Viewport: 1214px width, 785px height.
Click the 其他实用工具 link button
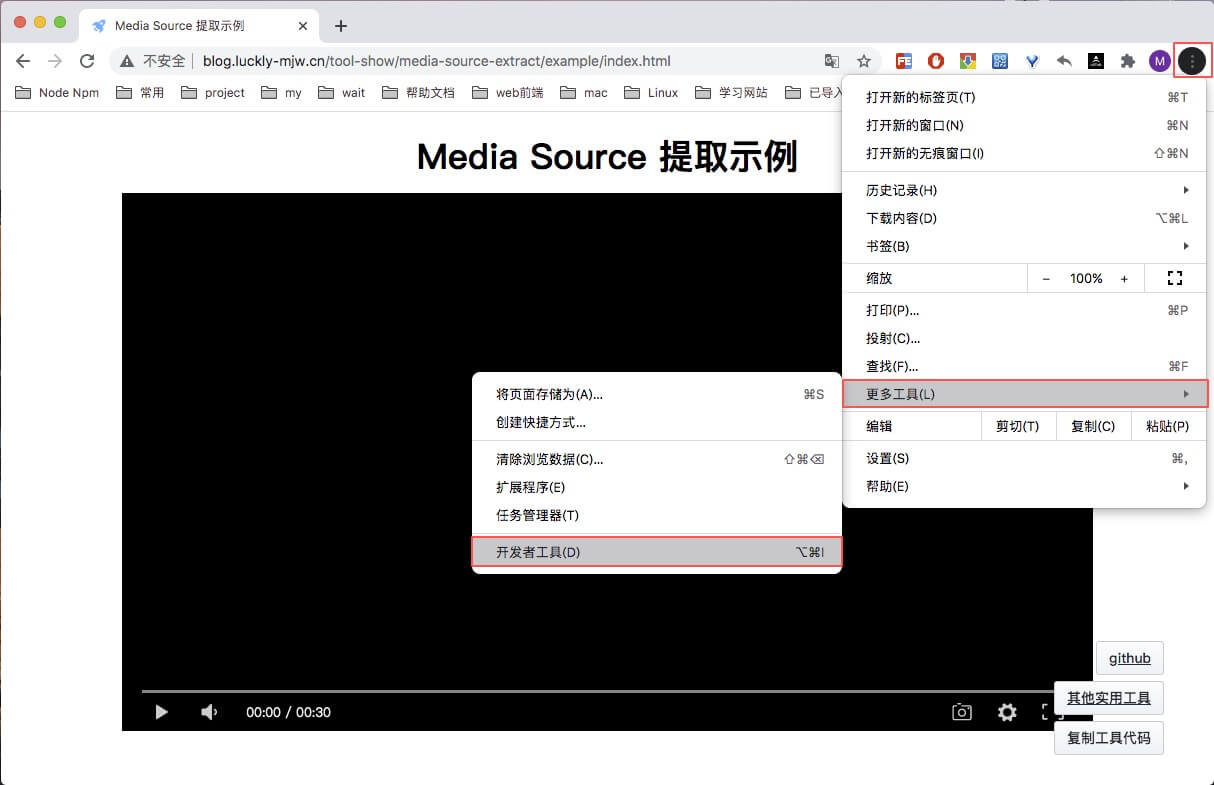[x=1109, y=698]
